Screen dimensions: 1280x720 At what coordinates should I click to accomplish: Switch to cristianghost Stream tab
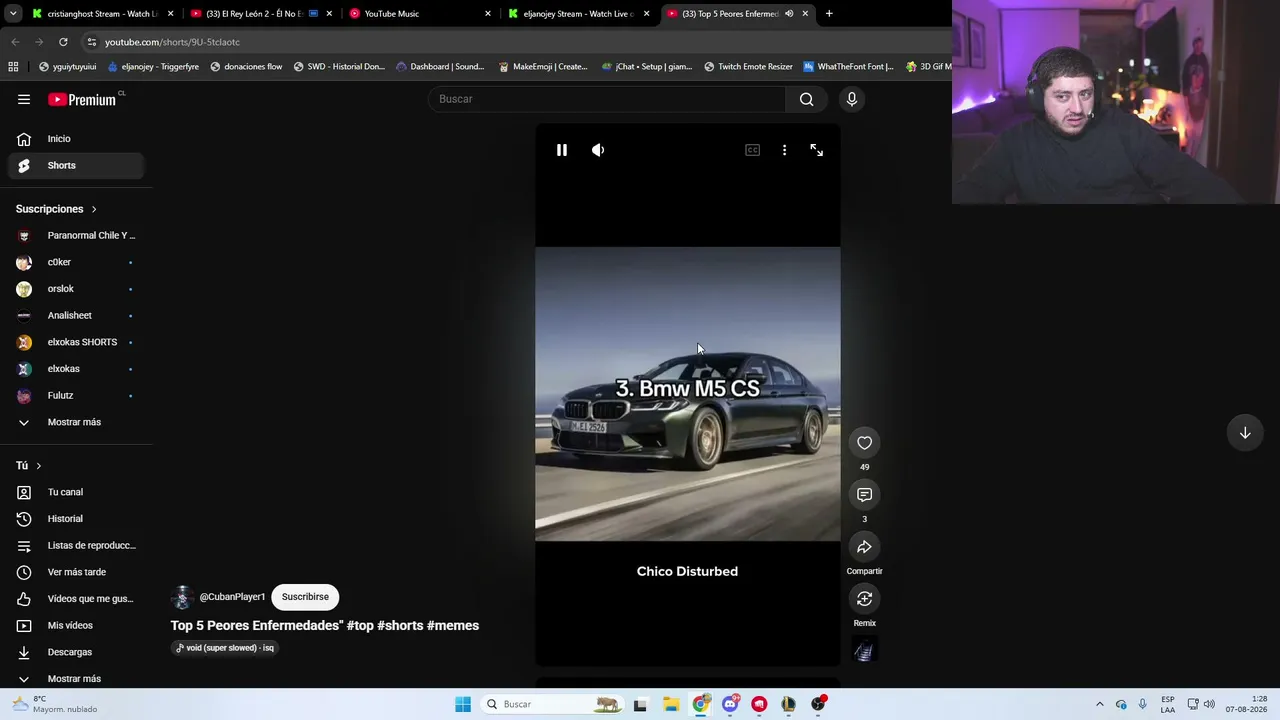coord(103,14)
